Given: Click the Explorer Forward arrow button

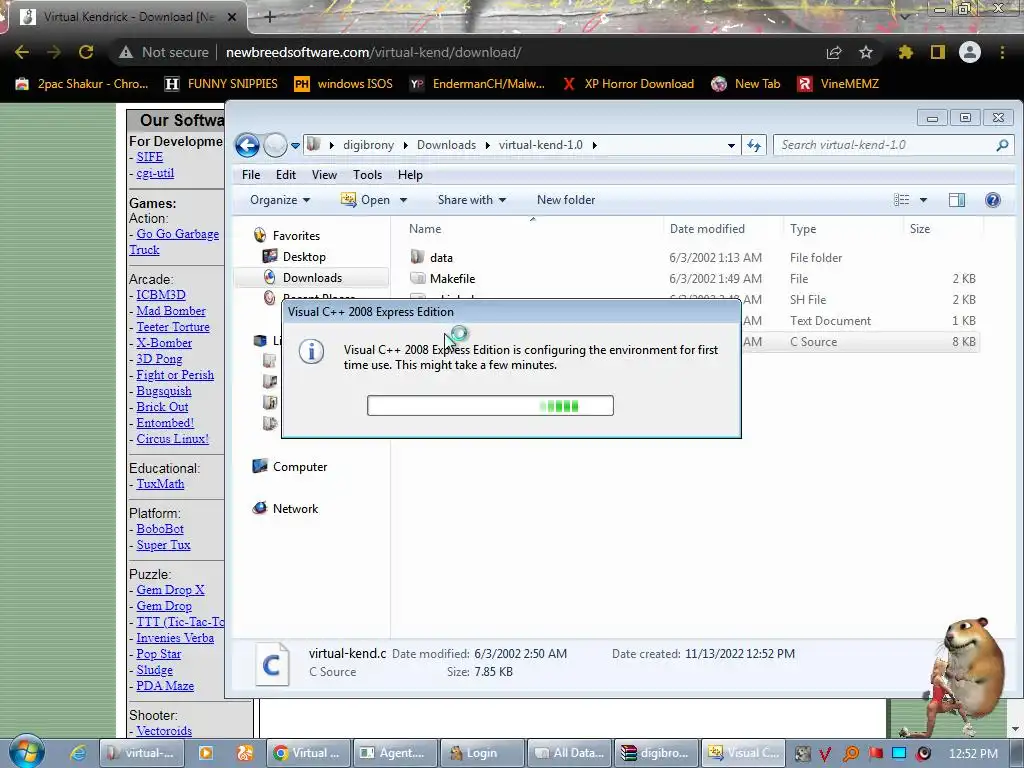Looking at the screenshot, I should pos(275,145).
